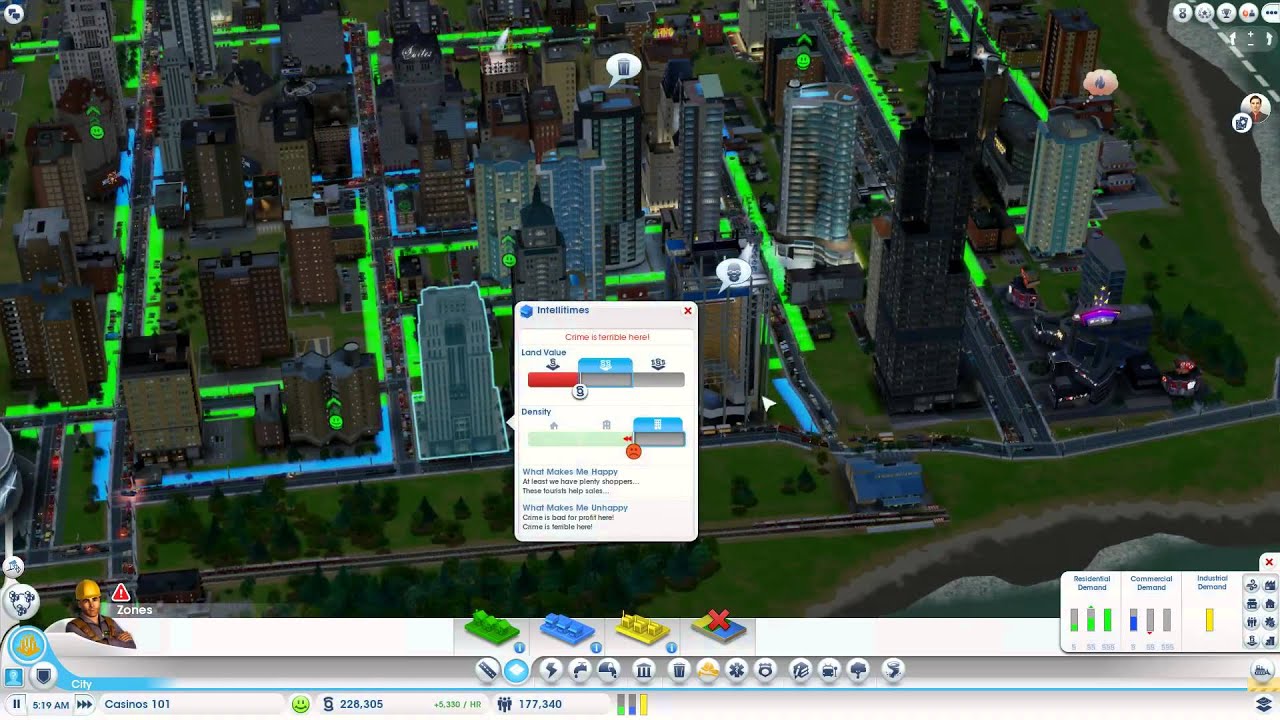Image resolution: width=1280 pixels, height=720 pixels.
Task: Open the Power lightning bolt menu
Action: pyautogui.click(x=550, y=670)
